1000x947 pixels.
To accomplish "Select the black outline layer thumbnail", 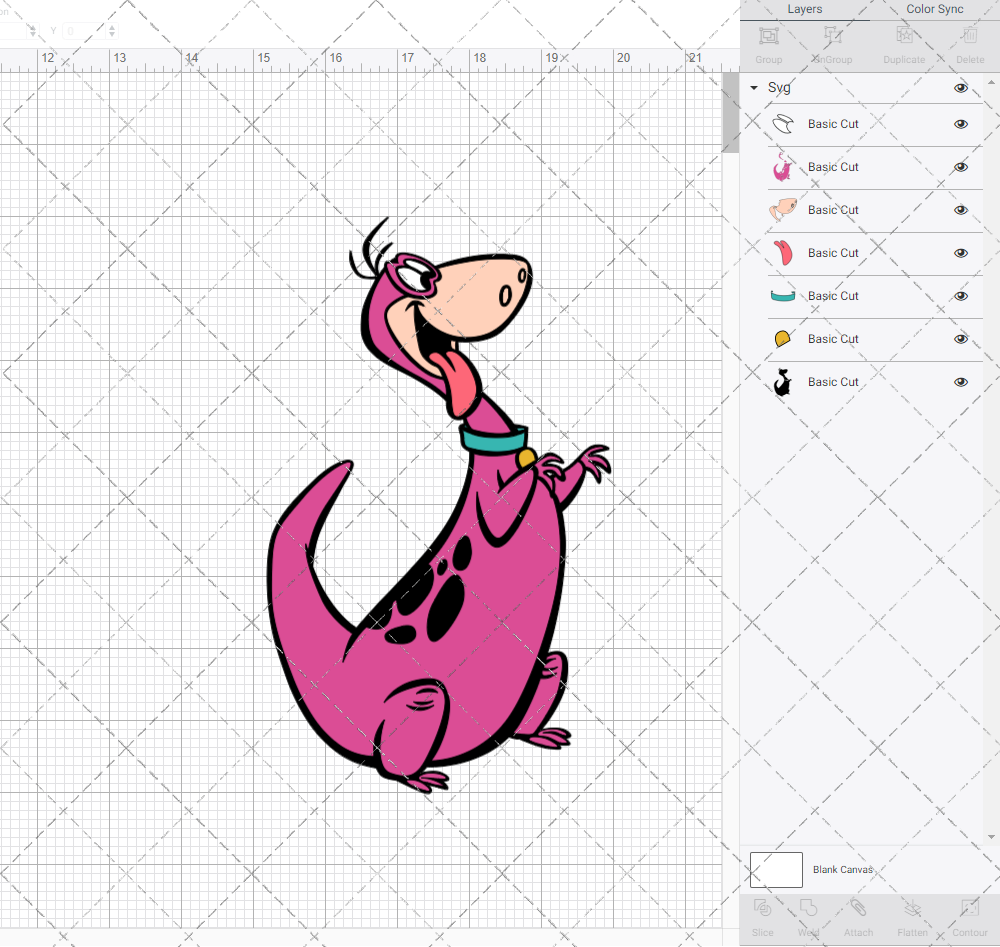I will [783, 382].
